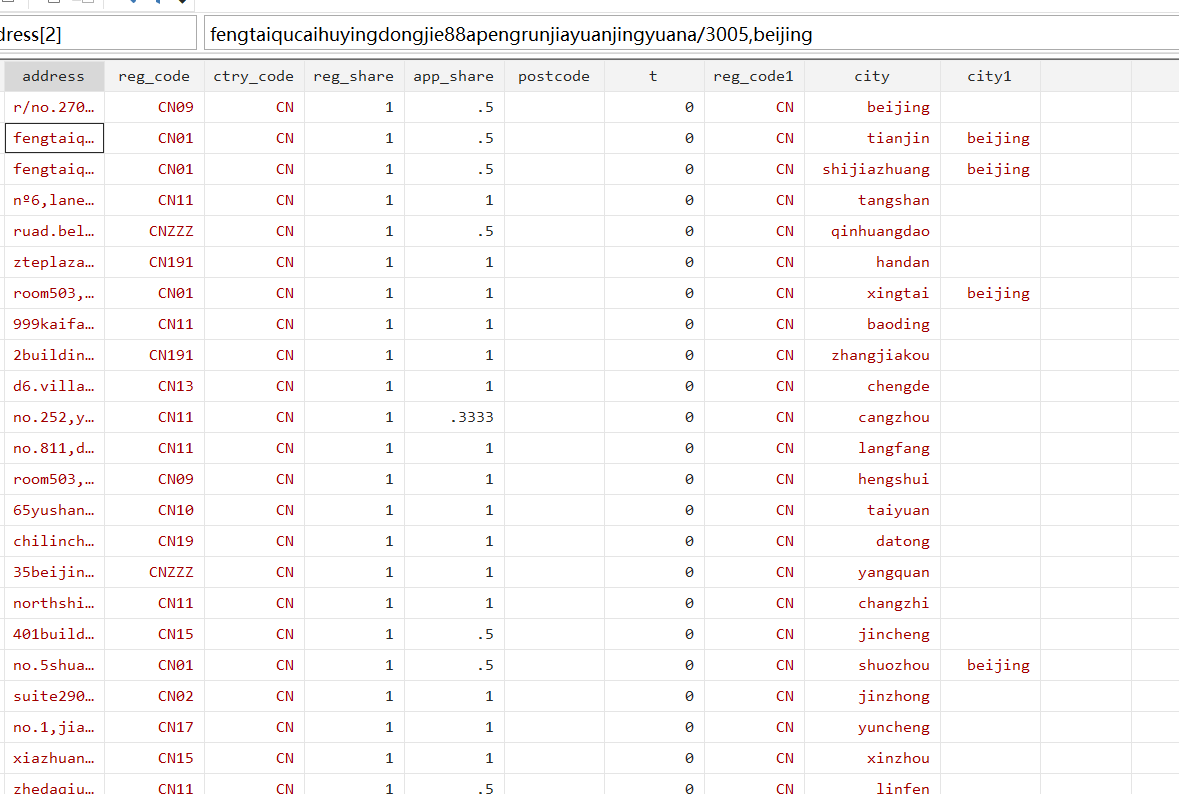Select city1 'beijing' in the shuozhou row
This screenshot has height=794, width=1179.
[990, 665]
